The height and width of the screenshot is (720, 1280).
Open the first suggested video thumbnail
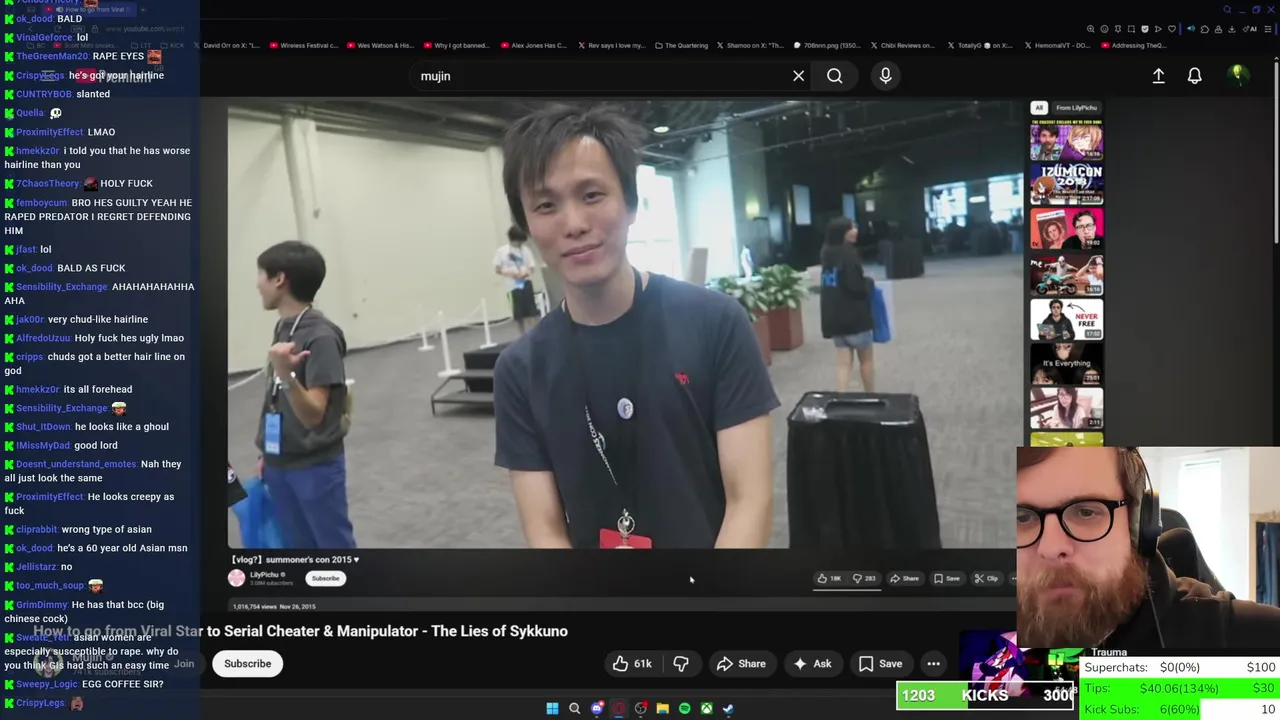point(1067,140)
